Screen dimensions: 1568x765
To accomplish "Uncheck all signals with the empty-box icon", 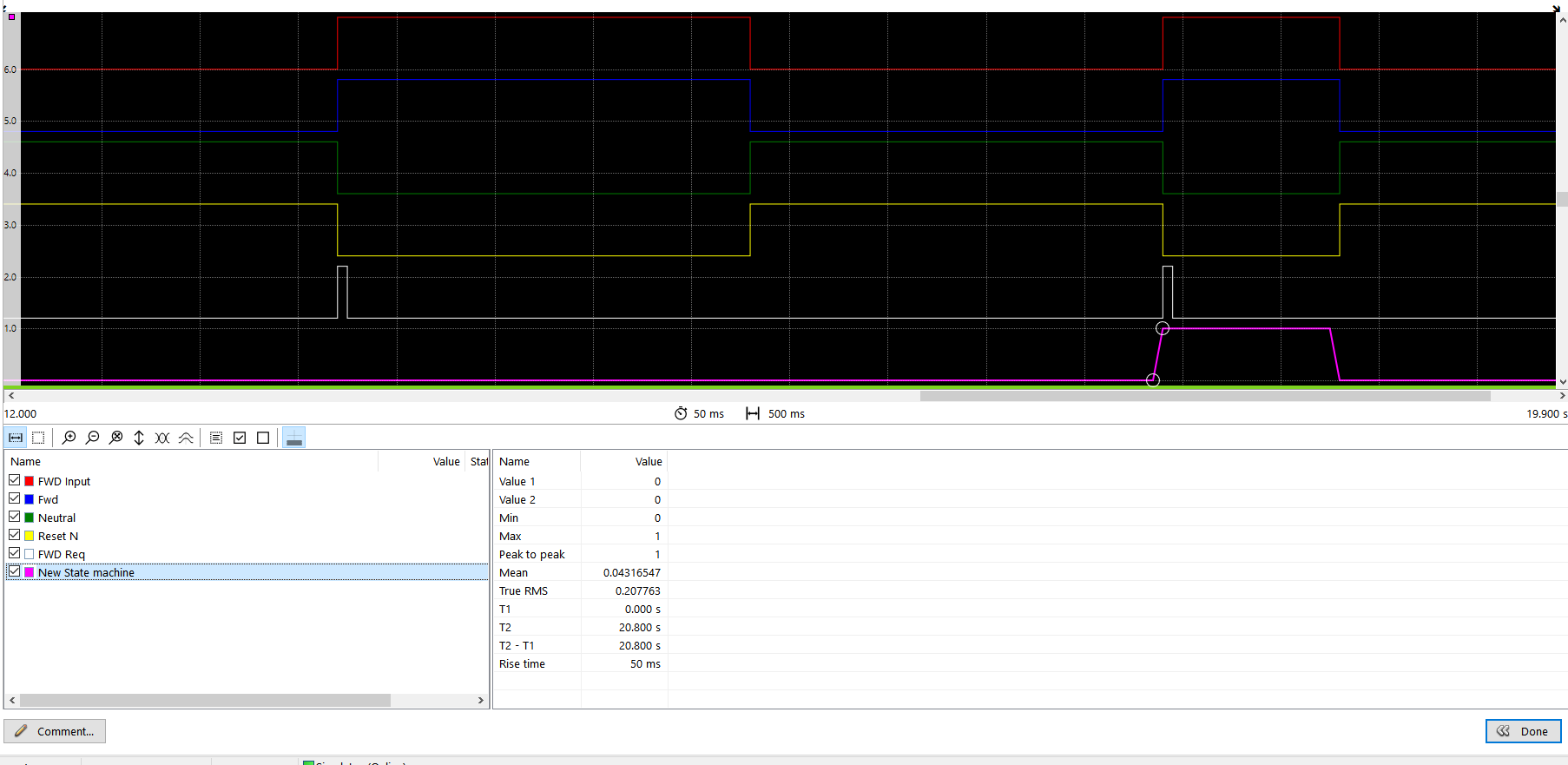I will pyautogui.click(x=263, y=438).
